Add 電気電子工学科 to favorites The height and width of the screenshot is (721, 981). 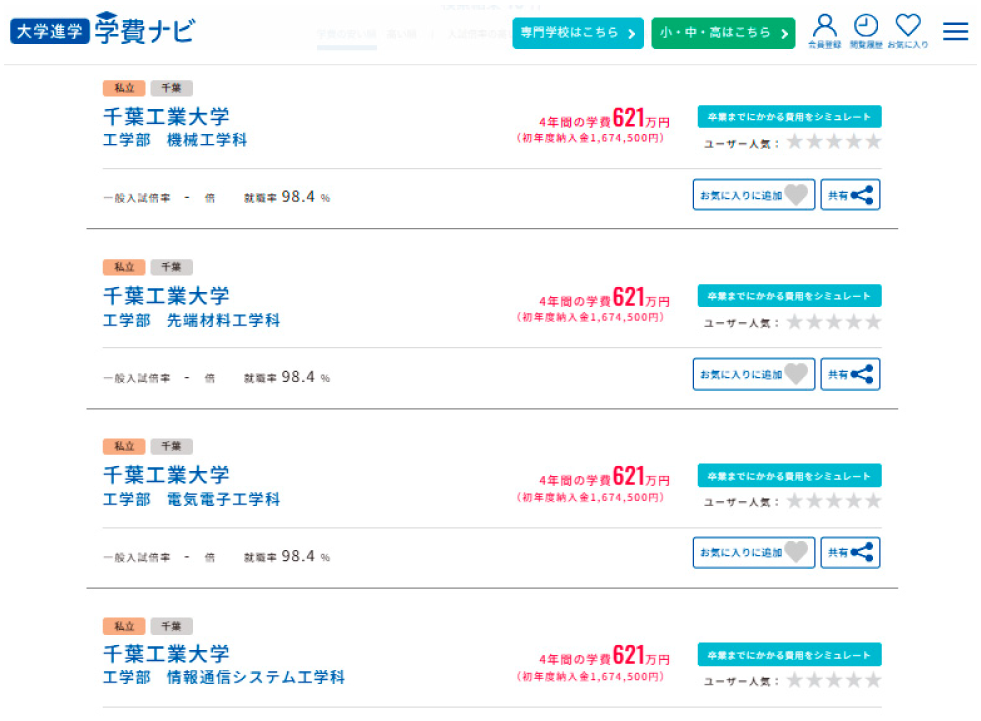[753, 552]
